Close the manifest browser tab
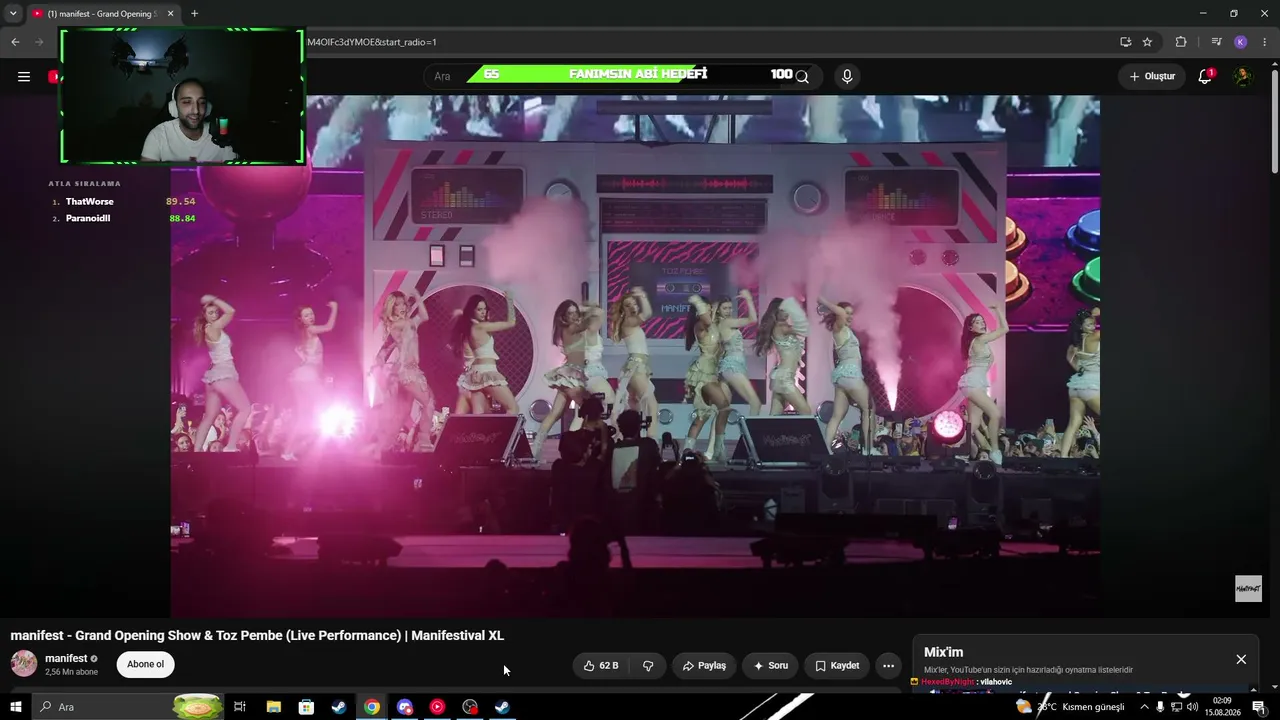 click(170, 14)
